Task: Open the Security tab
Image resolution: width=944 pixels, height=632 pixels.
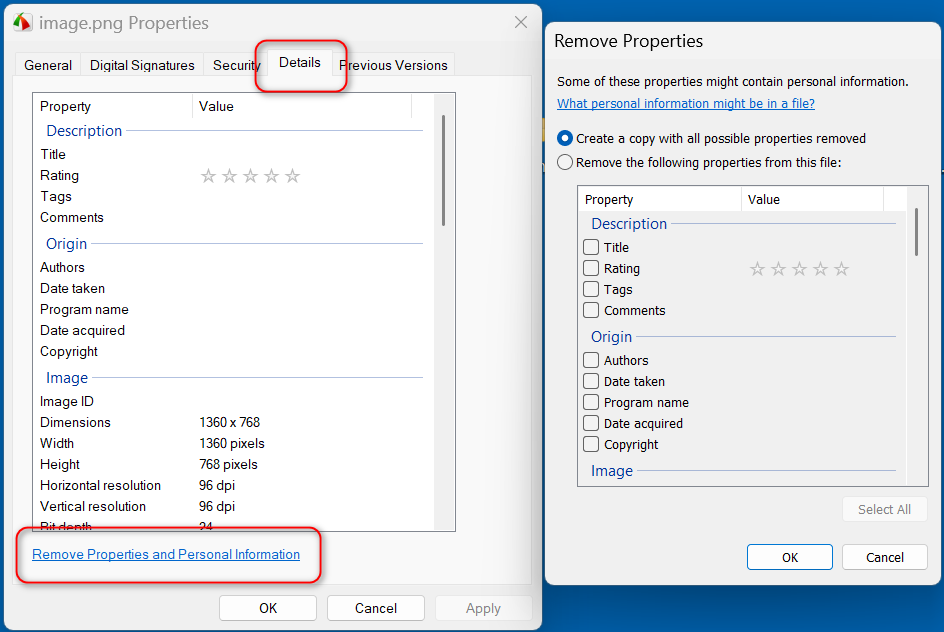Action: click(236, 65)
